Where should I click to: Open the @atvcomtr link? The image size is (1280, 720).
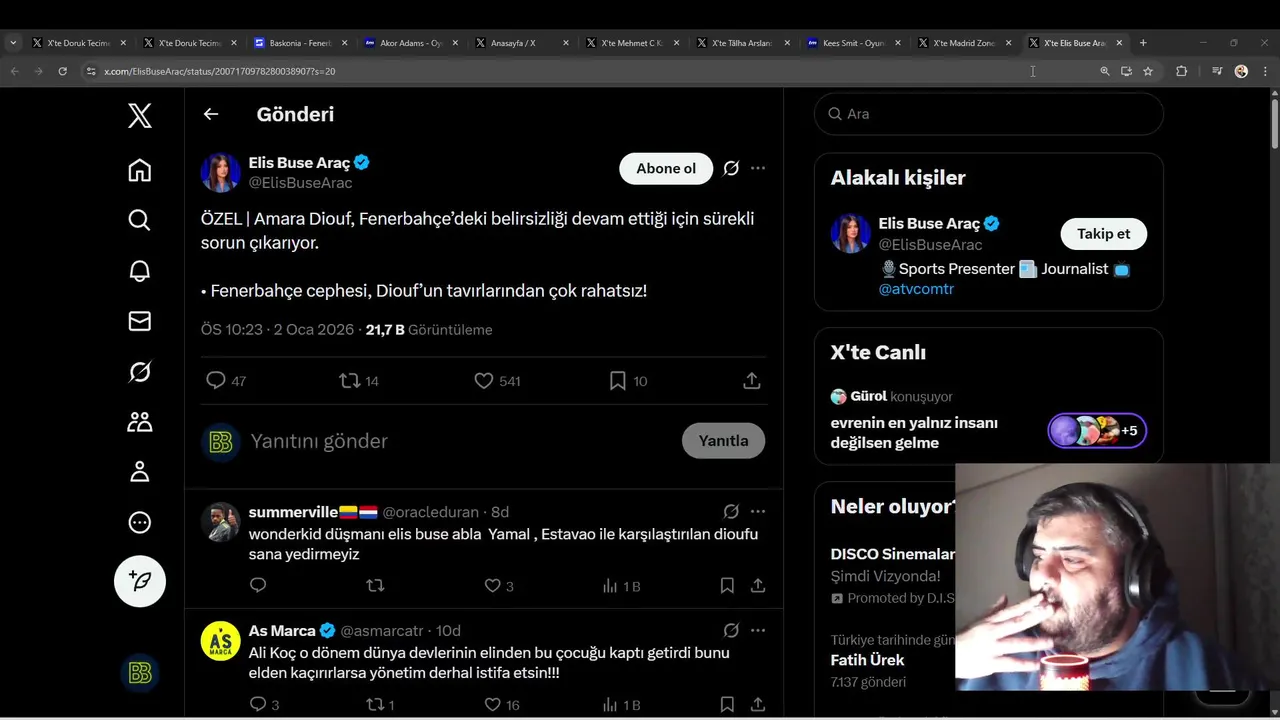pos(916,289)
